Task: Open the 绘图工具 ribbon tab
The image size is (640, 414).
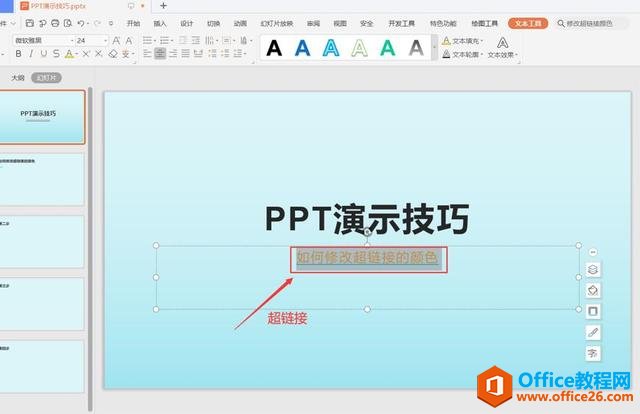Action: pos(484,24)
